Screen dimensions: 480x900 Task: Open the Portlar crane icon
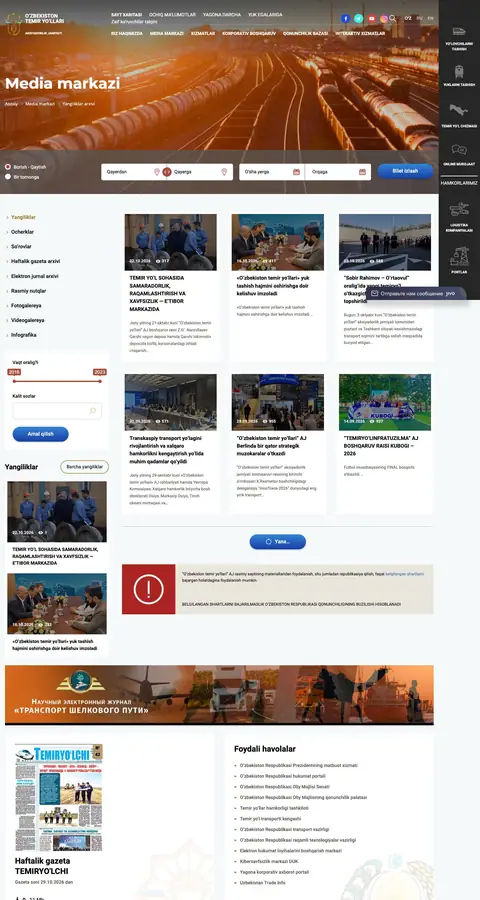pos(459,256)
